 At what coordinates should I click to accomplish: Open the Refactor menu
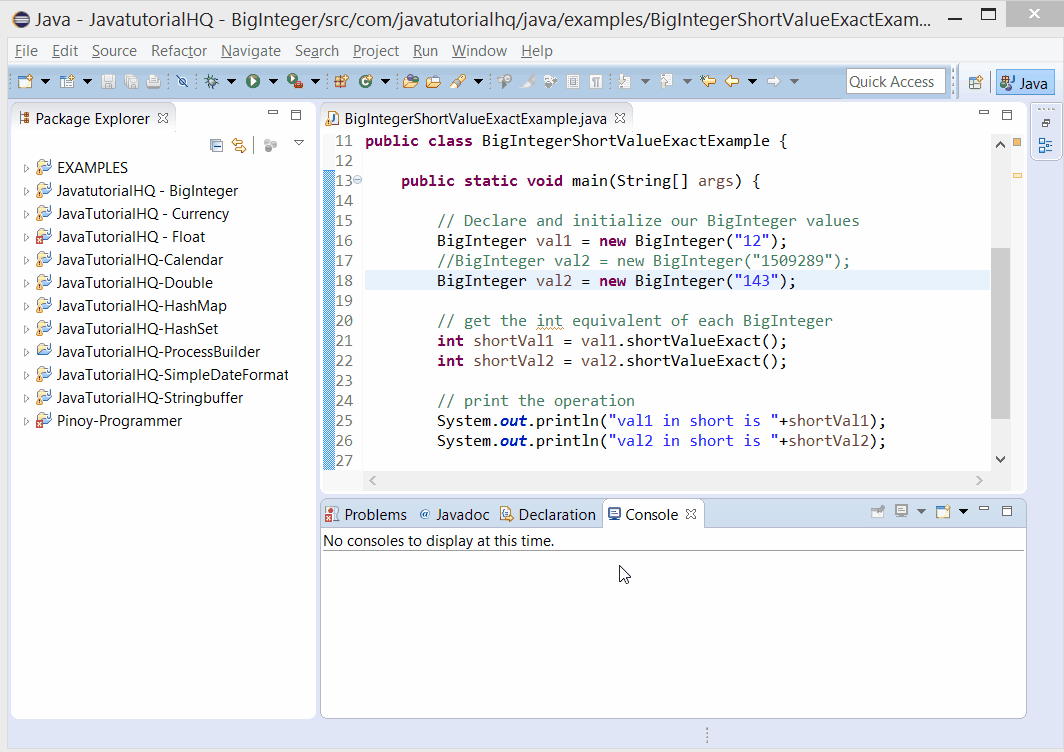point(178,51)
